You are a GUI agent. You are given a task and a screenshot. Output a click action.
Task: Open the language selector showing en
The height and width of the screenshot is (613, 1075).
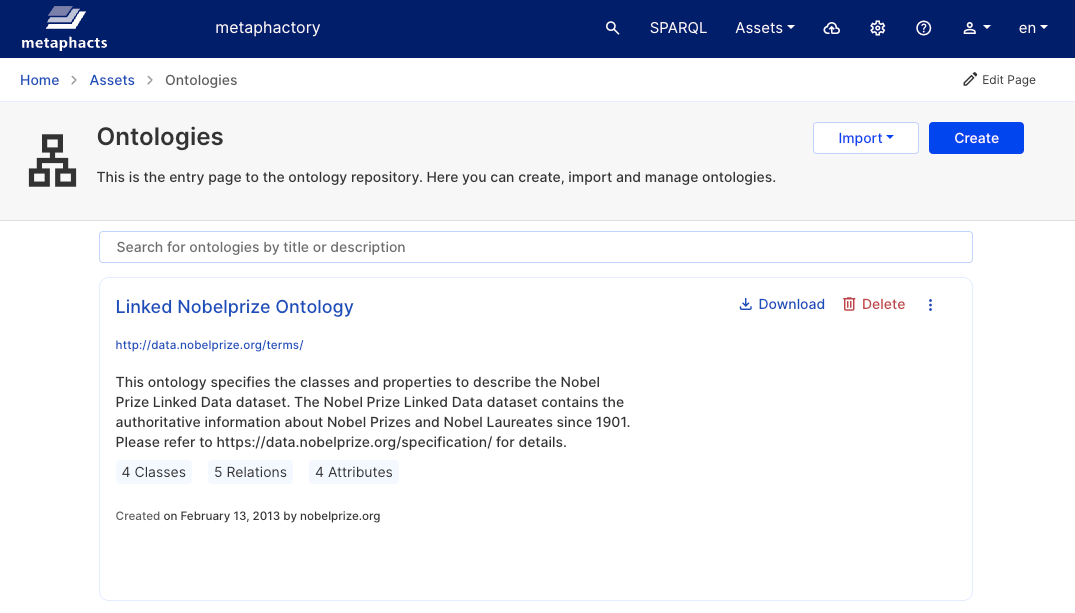click(x=1032, y=28)
